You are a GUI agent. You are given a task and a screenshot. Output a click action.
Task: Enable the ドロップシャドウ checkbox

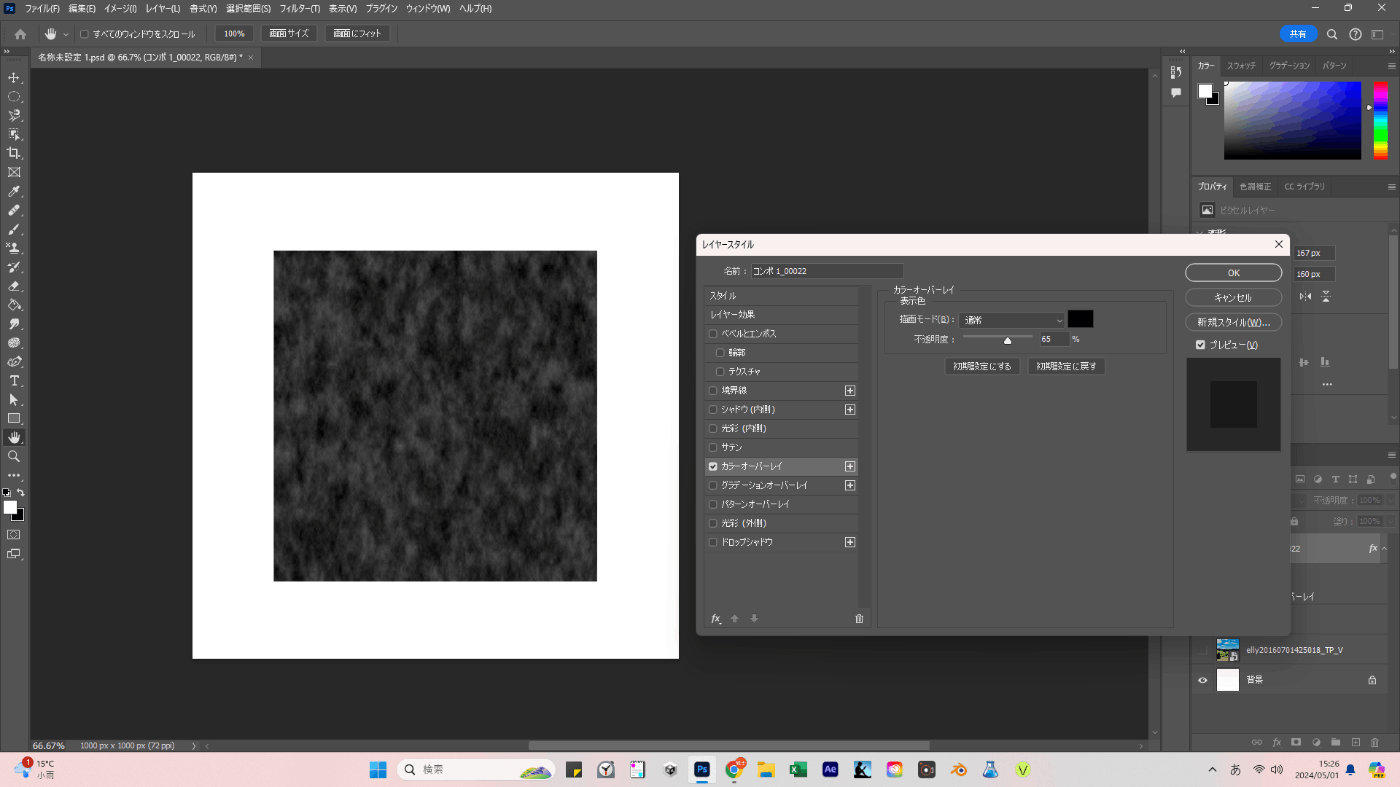(713, 542)
